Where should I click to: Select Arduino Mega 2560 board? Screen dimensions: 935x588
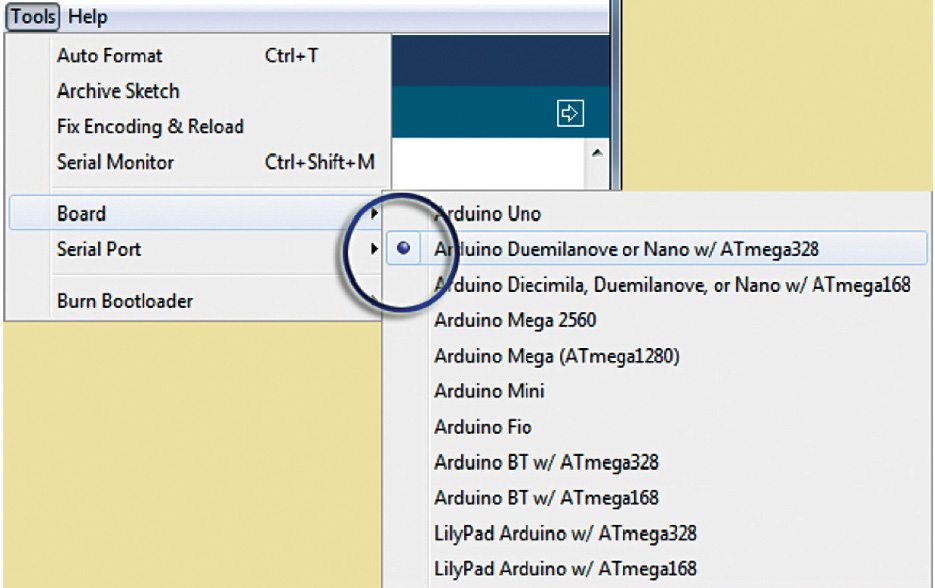coord(514,321)
